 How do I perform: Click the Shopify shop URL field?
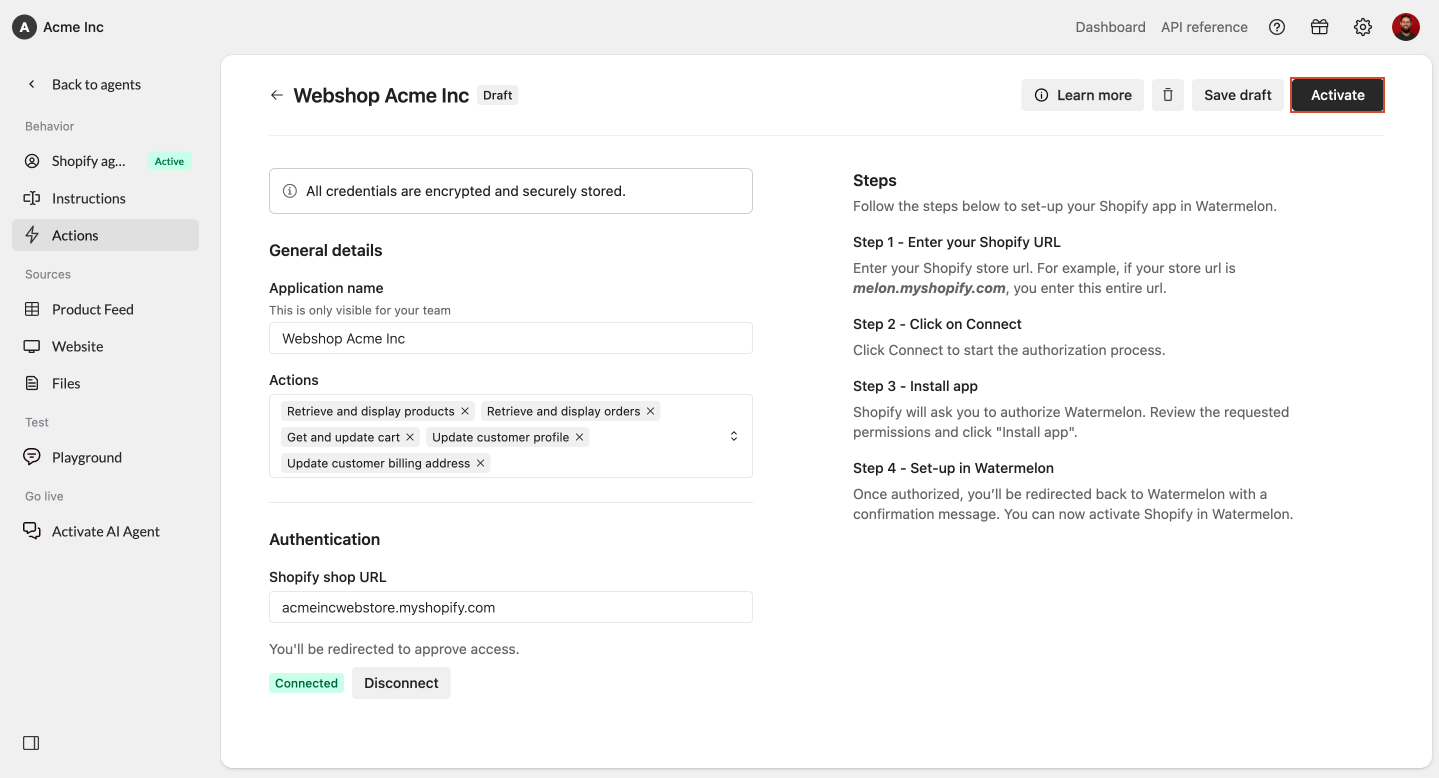coord(511,607)
